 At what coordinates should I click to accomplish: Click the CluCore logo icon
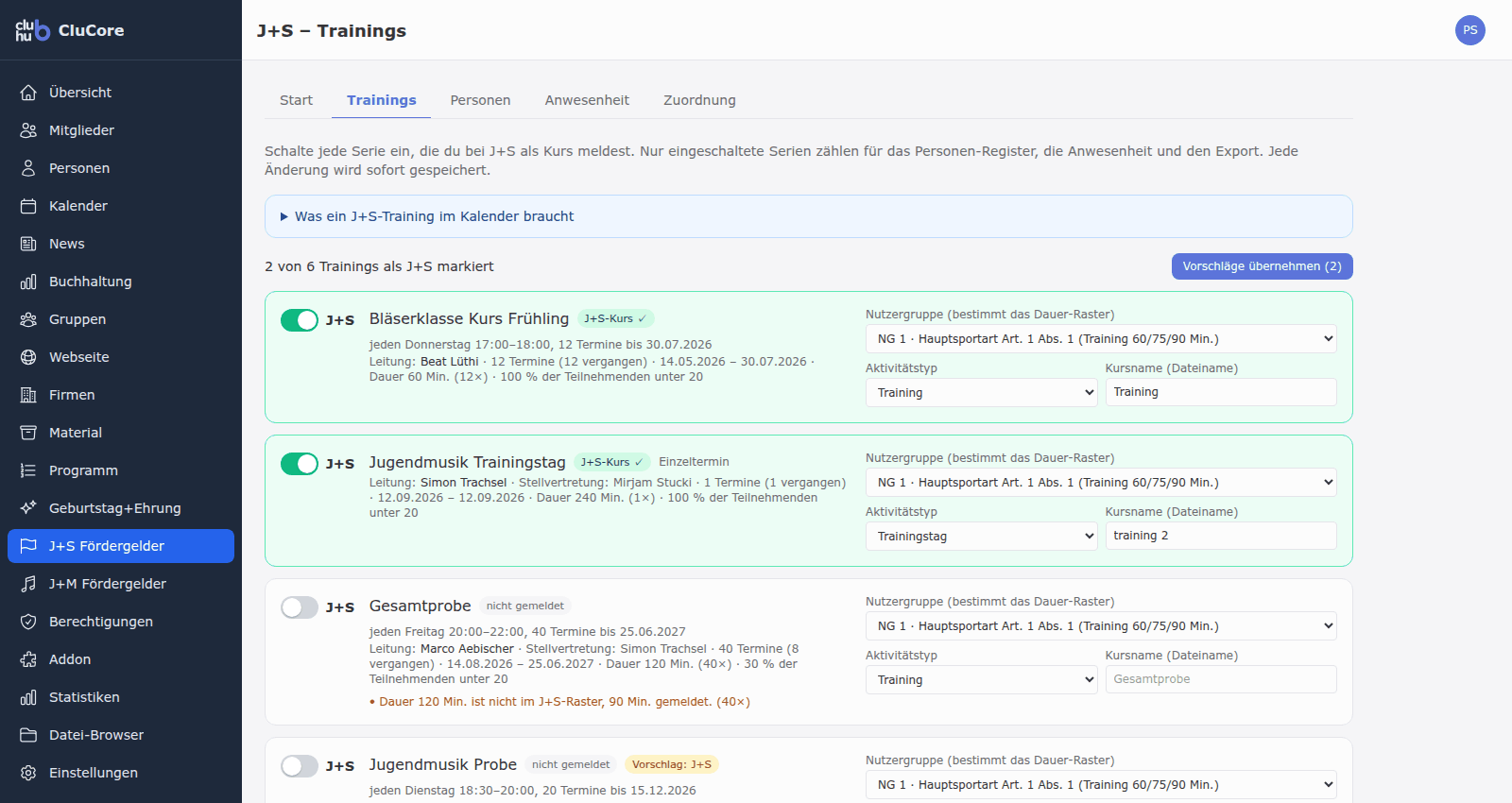point(32,30)
